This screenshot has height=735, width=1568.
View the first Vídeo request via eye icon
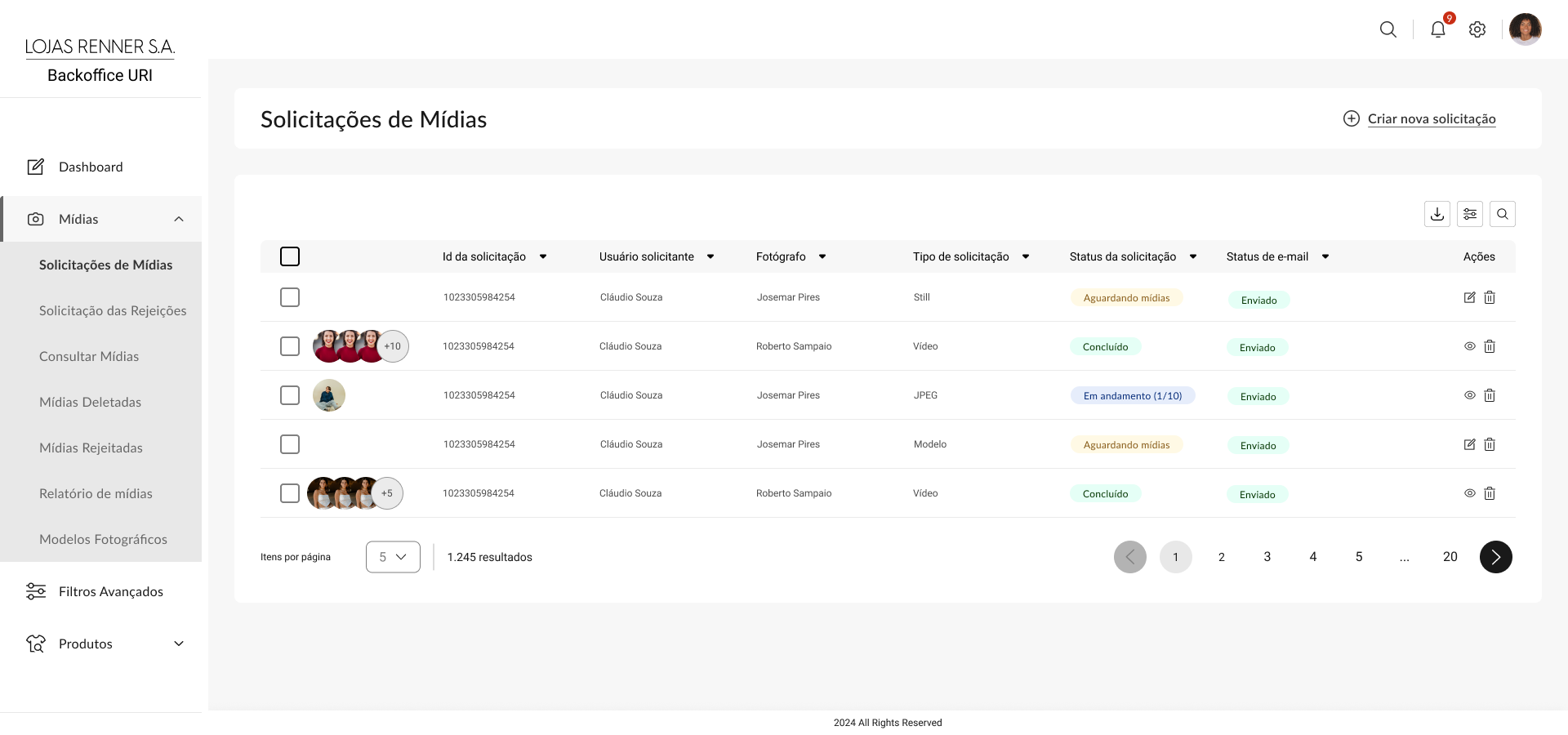click(1469, 346)
